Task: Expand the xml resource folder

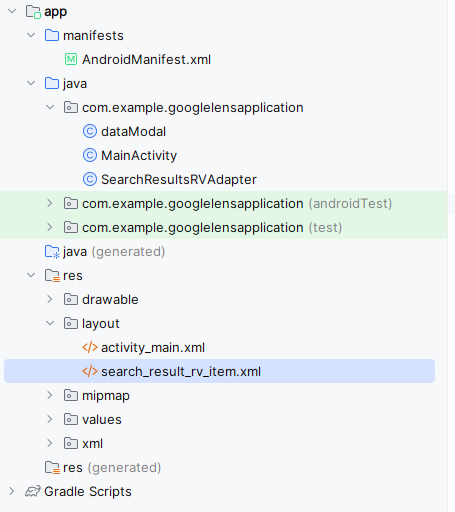Action: pos(50,443)
